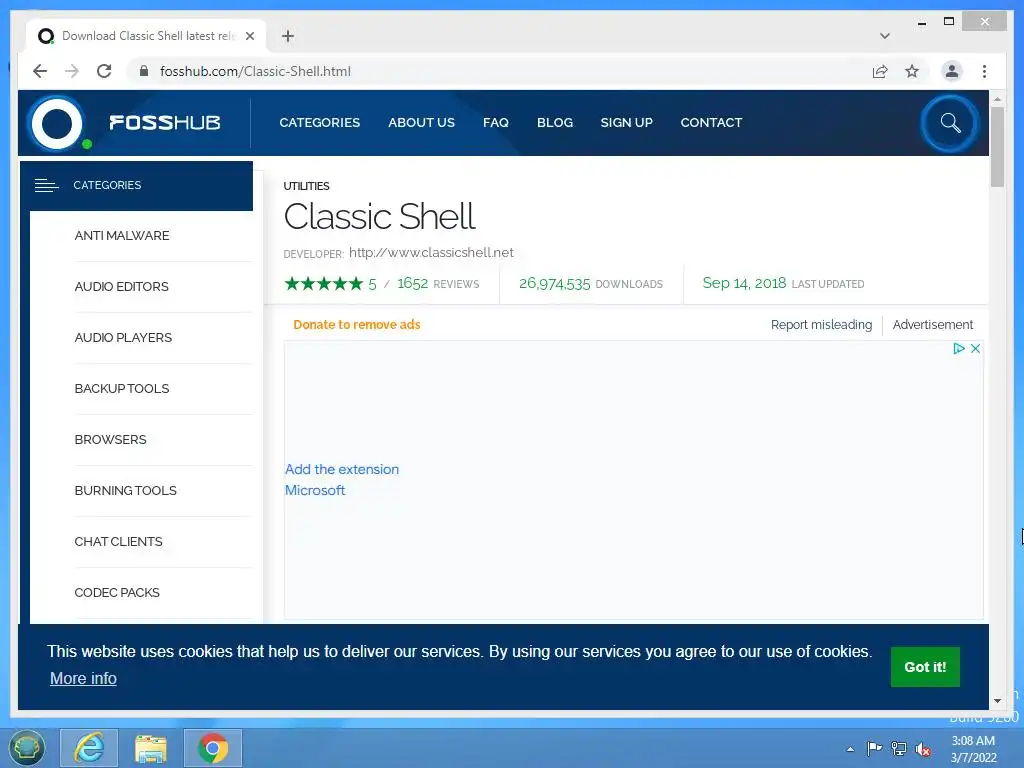Click scrollbar up arrow

click(x=997, y=99)
